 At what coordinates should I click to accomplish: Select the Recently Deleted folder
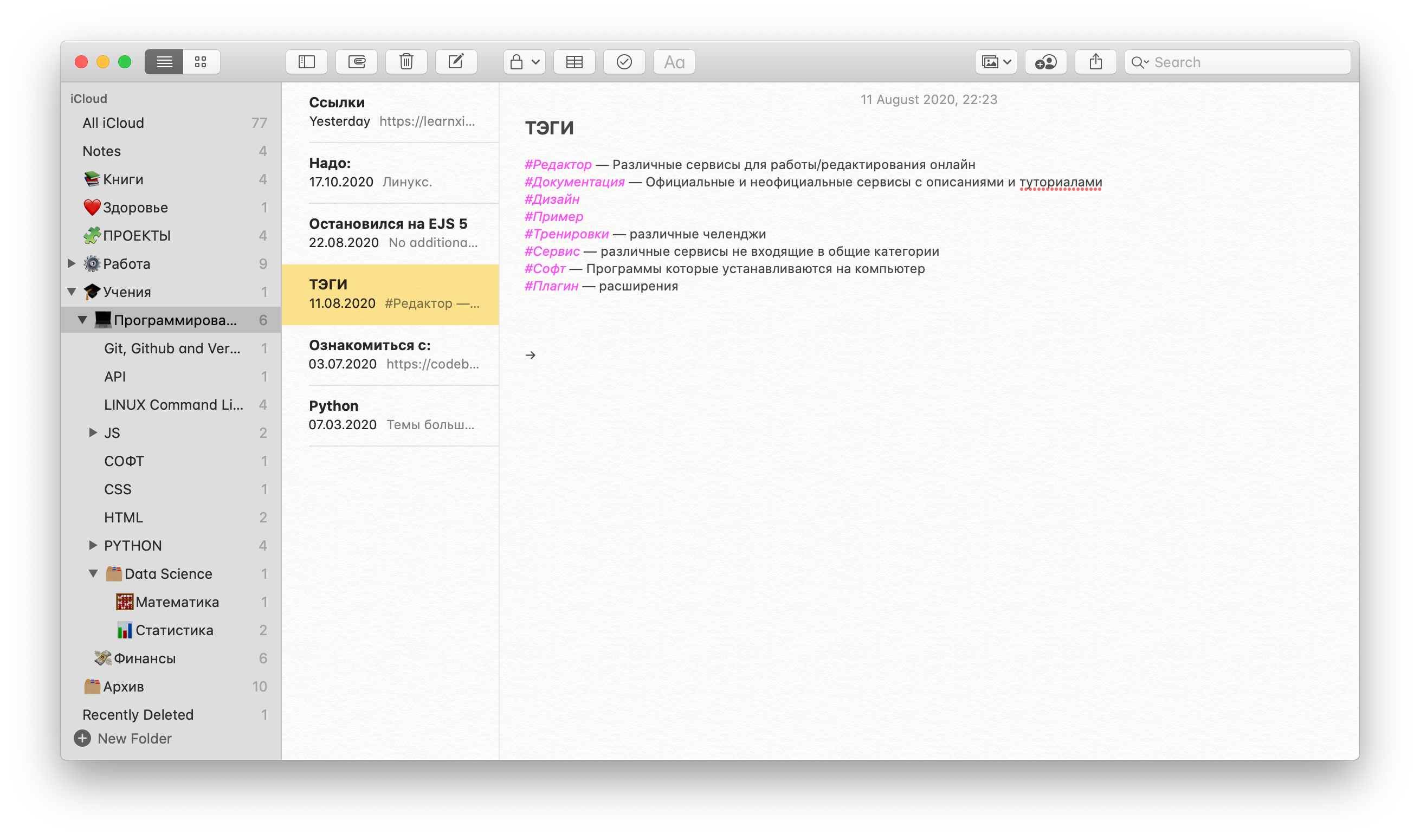pos(138,714)
